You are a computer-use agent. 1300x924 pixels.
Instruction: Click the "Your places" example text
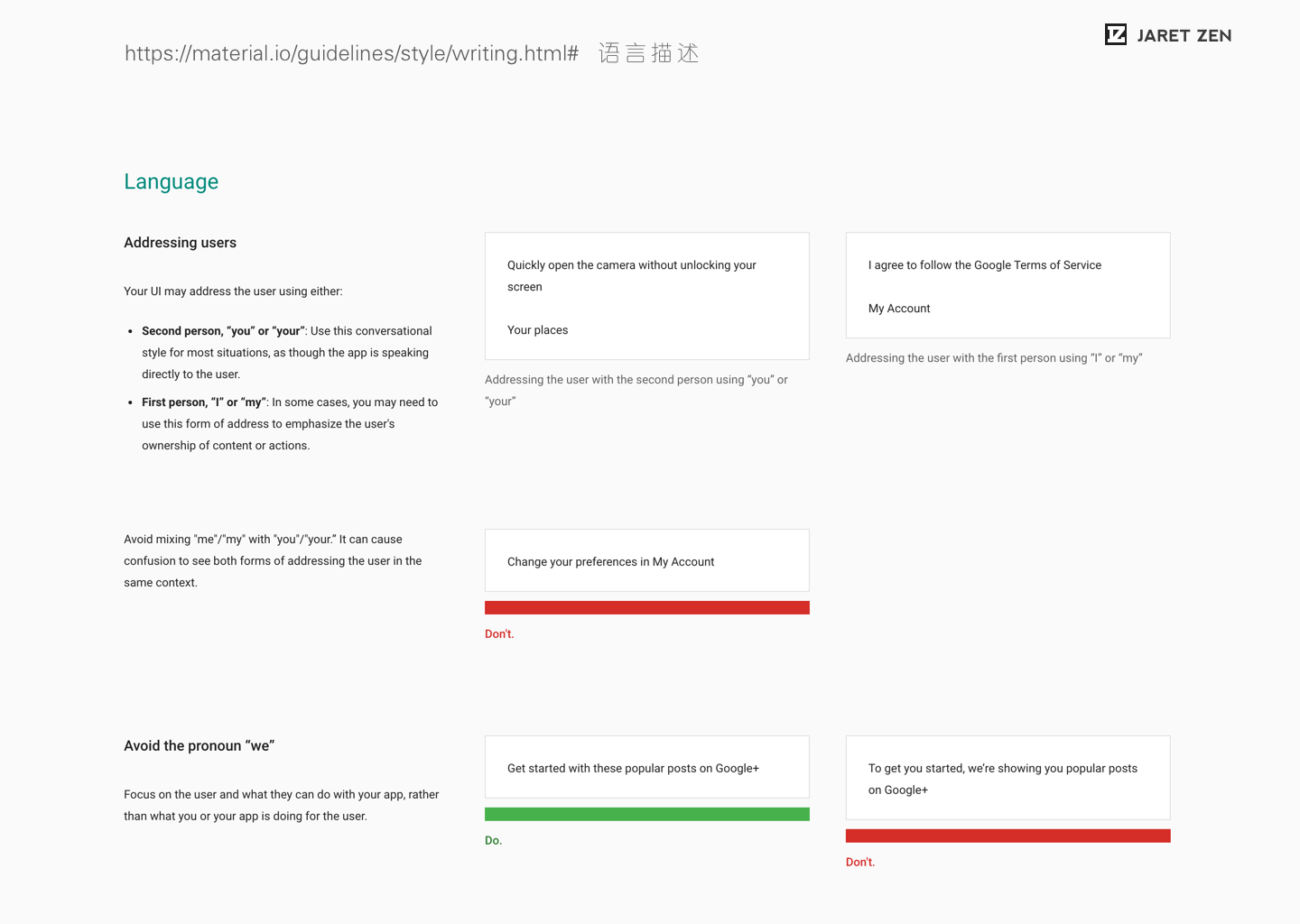click(x=537, y=330)
